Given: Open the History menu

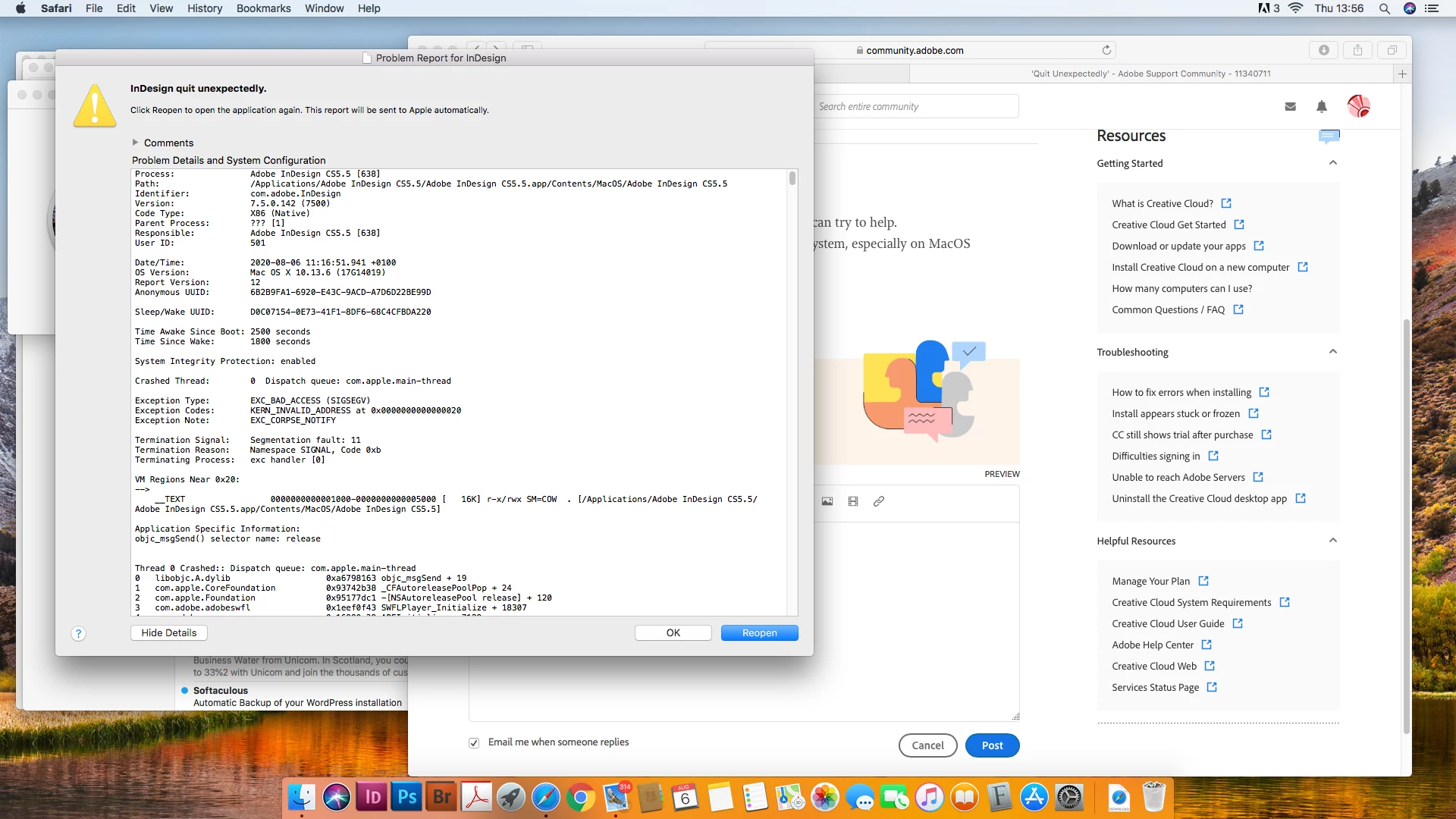Looking at the screenshot, I should [x=205, y=8].
